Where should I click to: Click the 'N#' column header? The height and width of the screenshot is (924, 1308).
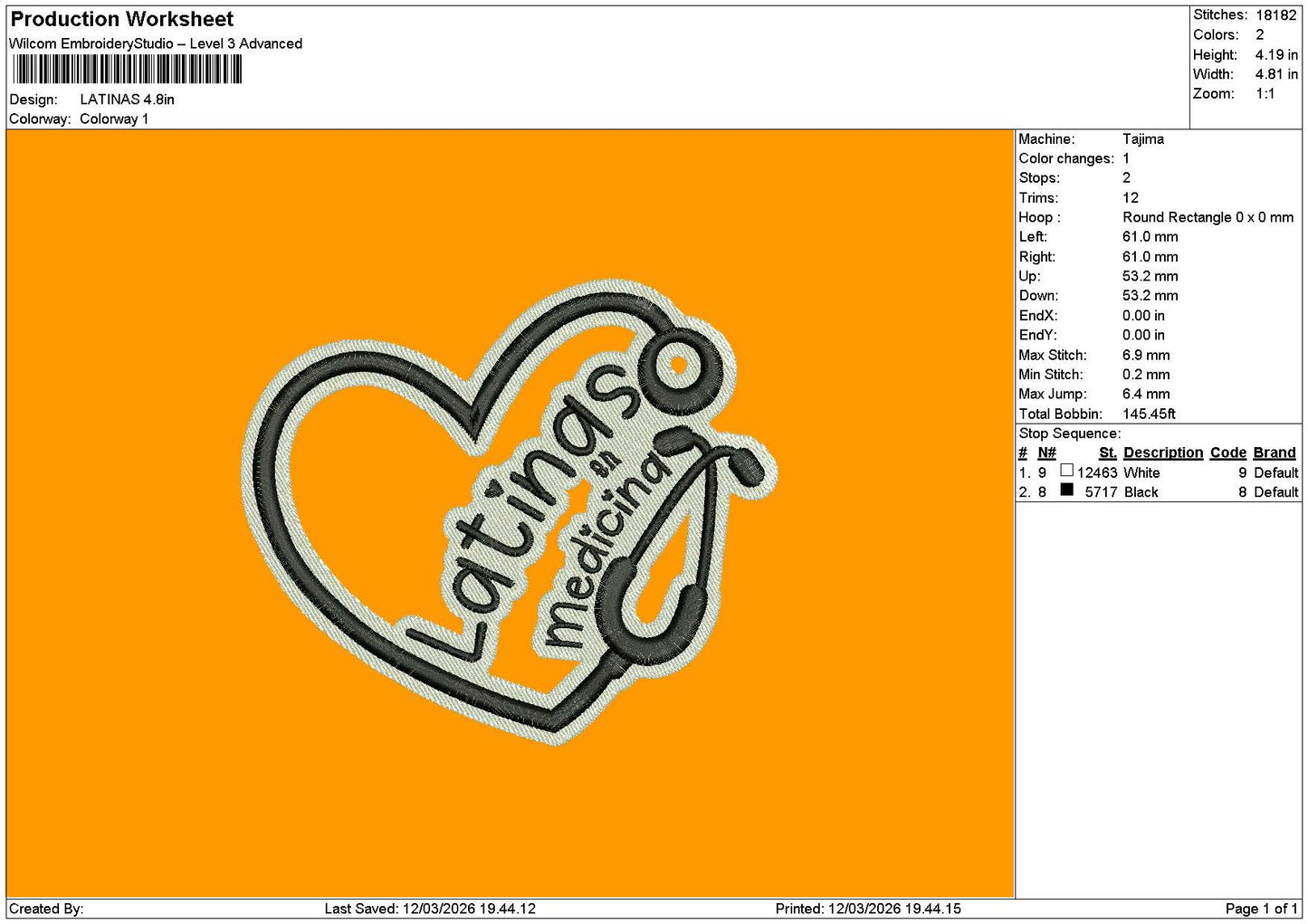(x=1046, y=452)
